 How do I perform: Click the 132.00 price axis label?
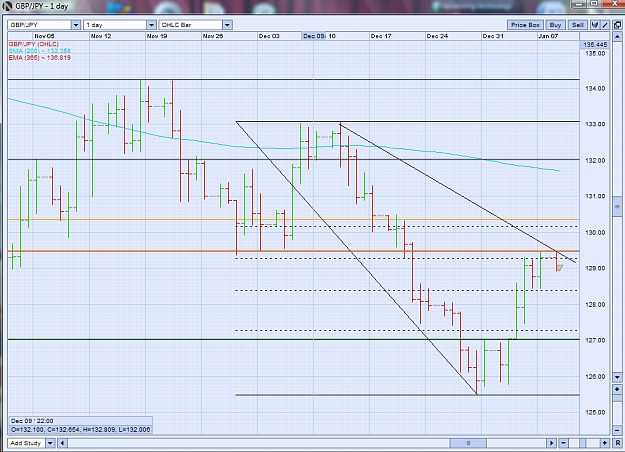(x=595, y=160)
